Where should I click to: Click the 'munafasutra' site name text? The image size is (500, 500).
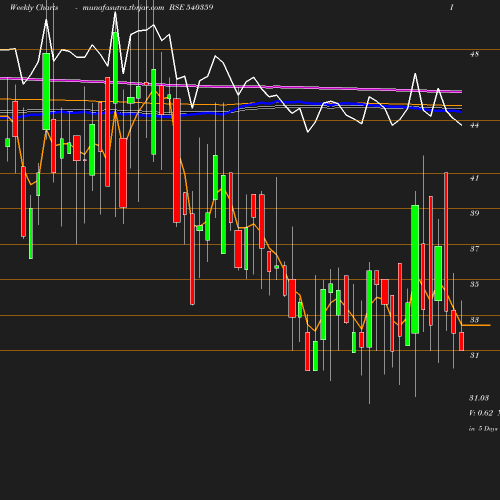106,8
